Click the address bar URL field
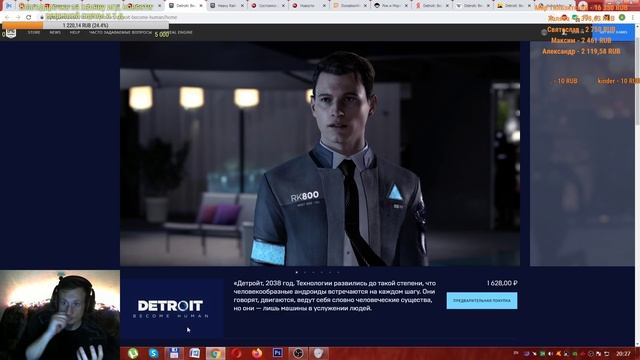Screen dimensions: 640x360 pos(286,17)
